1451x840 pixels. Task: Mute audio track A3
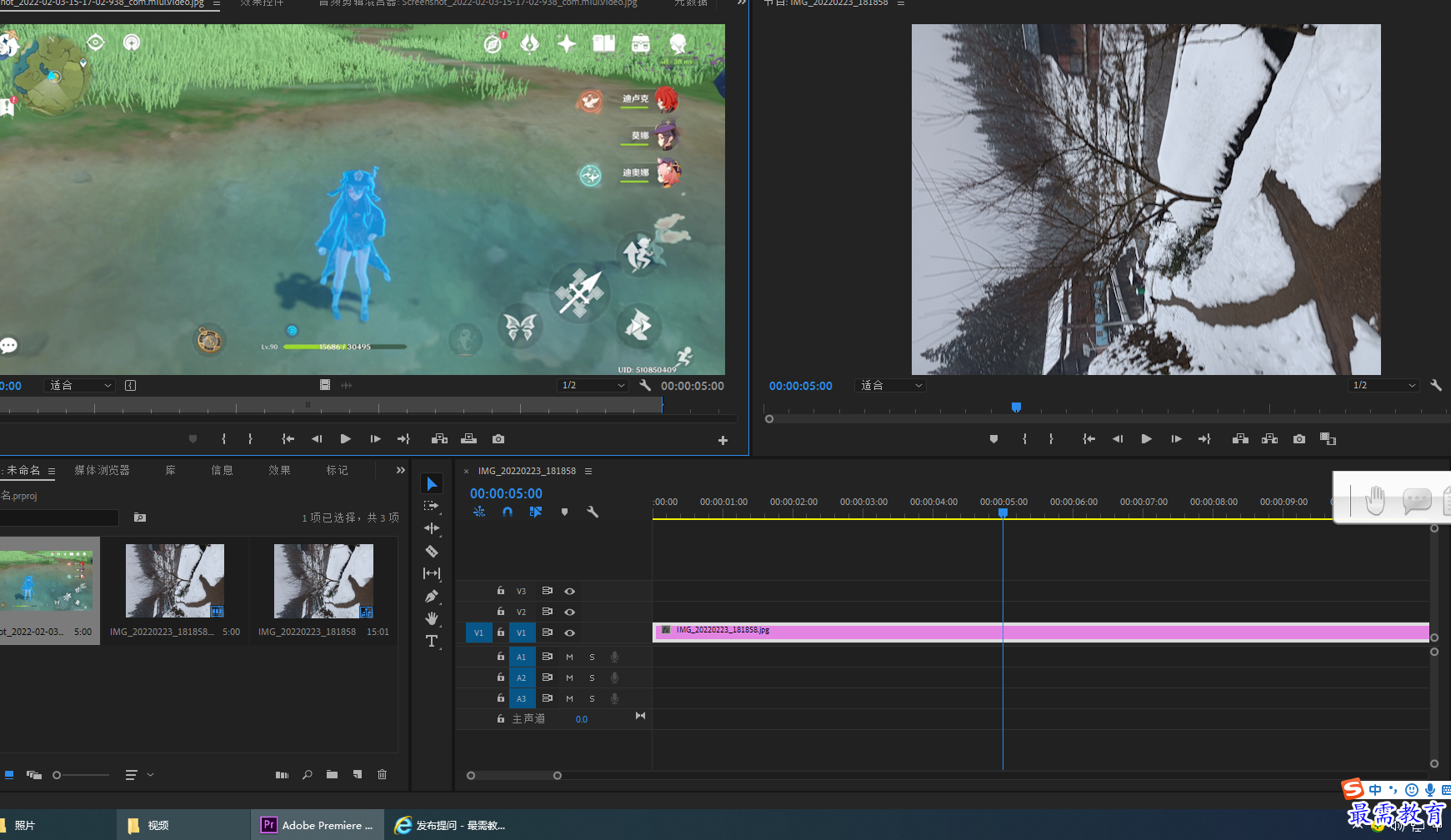click(x=570, y=698)
